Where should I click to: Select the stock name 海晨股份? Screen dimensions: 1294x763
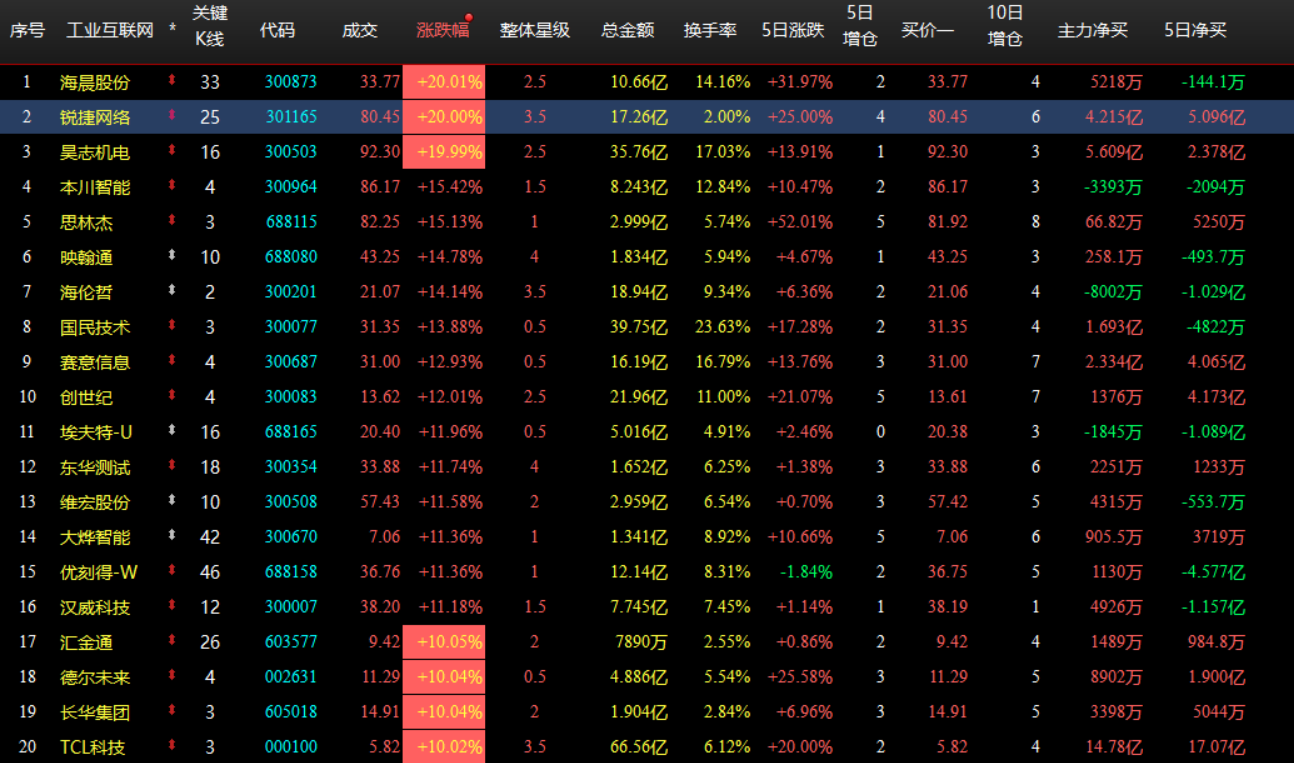[95, 82]
